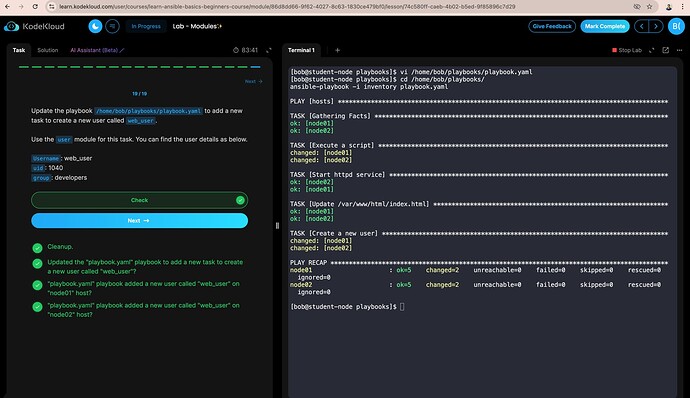Open the browser three-dot menu
This screenshot has width=690, height=398.
tap(683, 7)
